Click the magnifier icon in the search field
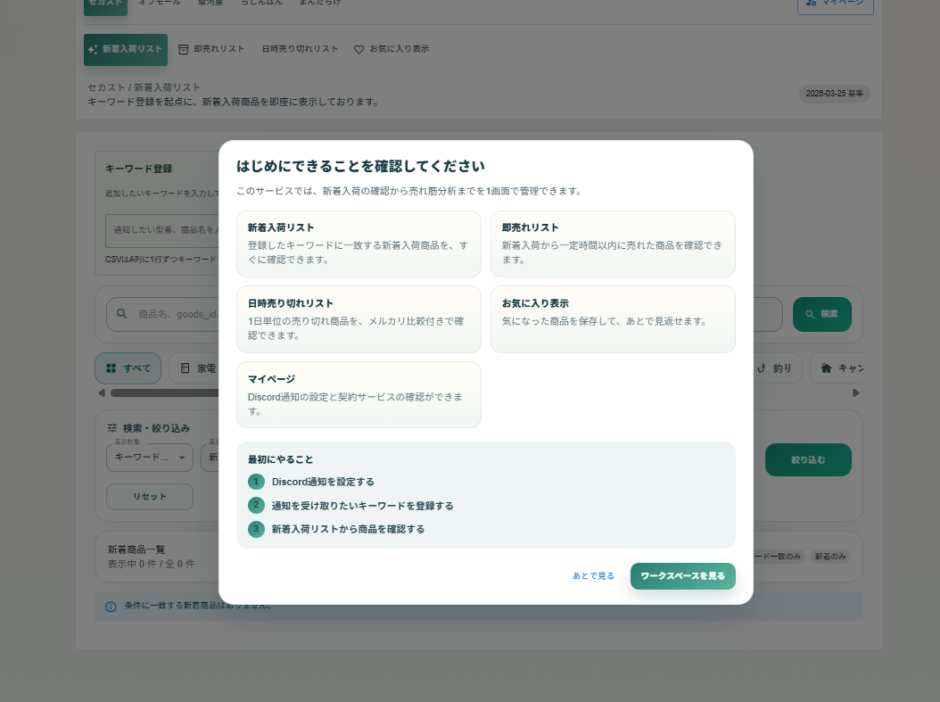Image resolution: width=940 pixels, height=702 pixels. [122, 314]
